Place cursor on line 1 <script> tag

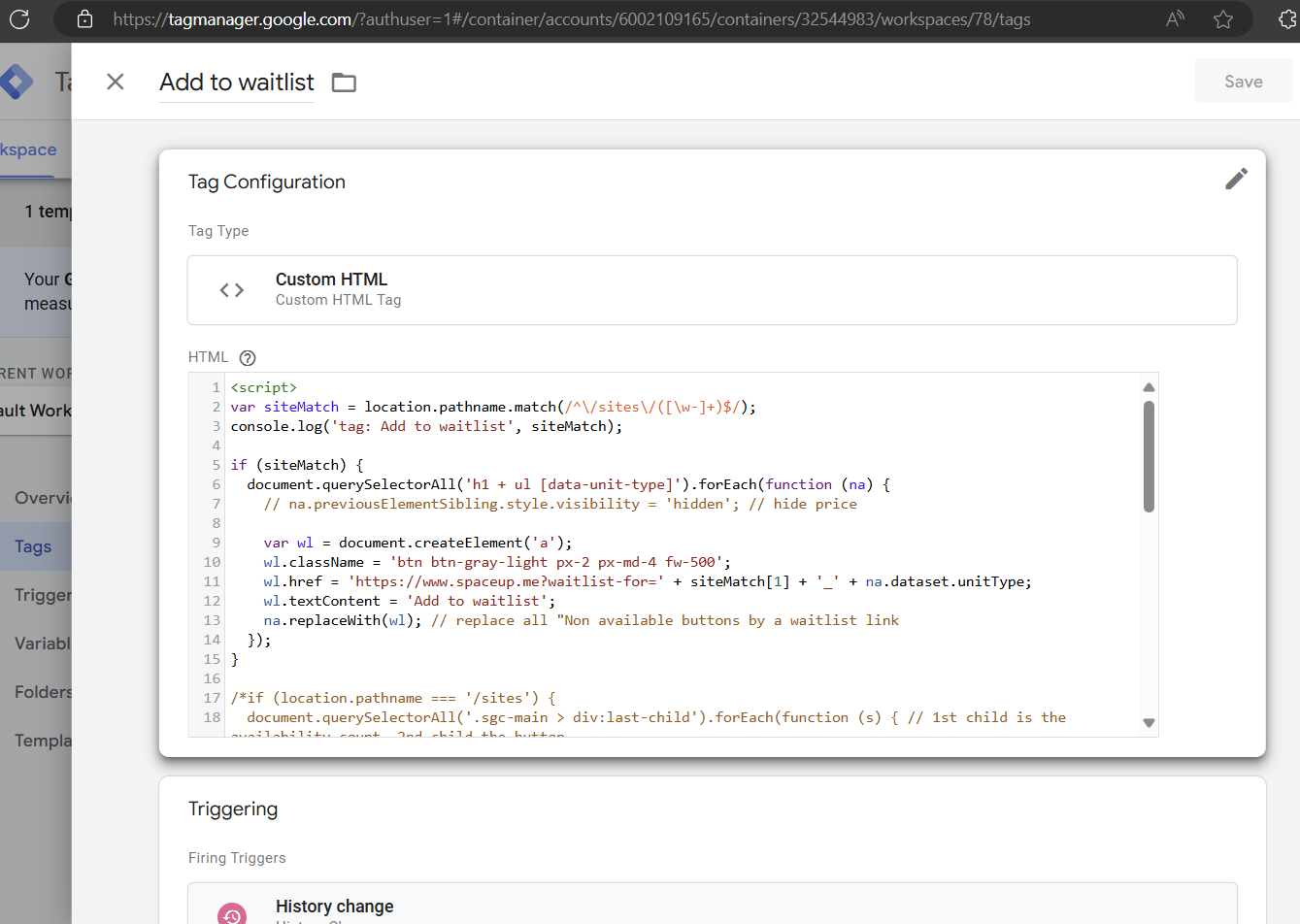tap(264, 387)
